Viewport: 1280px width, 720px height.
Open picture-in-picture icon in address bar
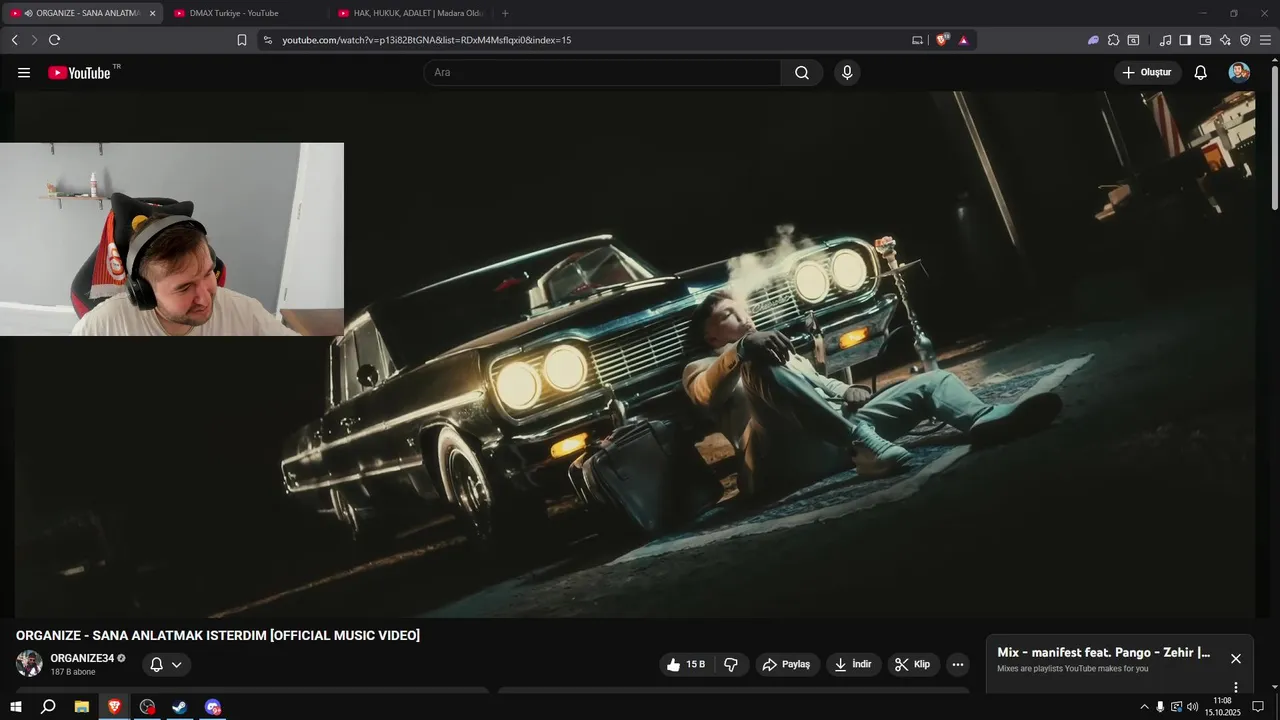pos(917,40)
